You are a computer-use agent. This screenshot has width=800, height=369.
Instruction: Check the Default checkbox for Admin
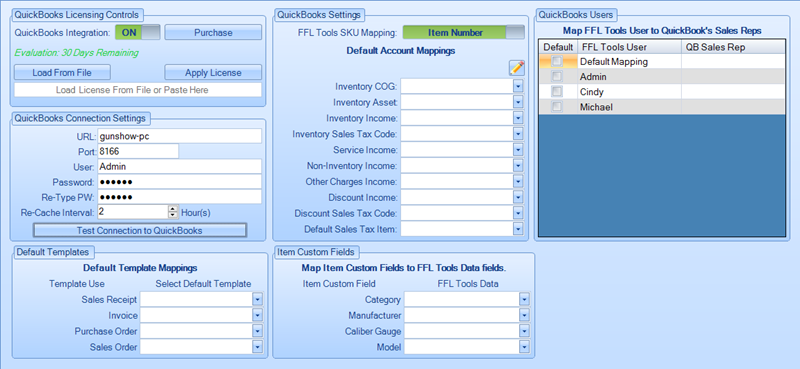click(557, 77)
